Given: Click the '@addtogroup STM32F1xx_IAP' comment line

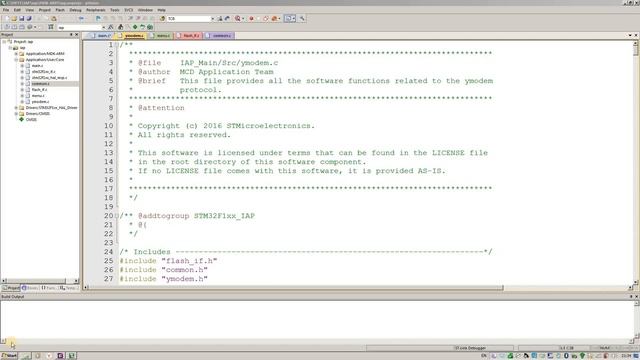Looking at the screenshot, I should coord(187,216).
